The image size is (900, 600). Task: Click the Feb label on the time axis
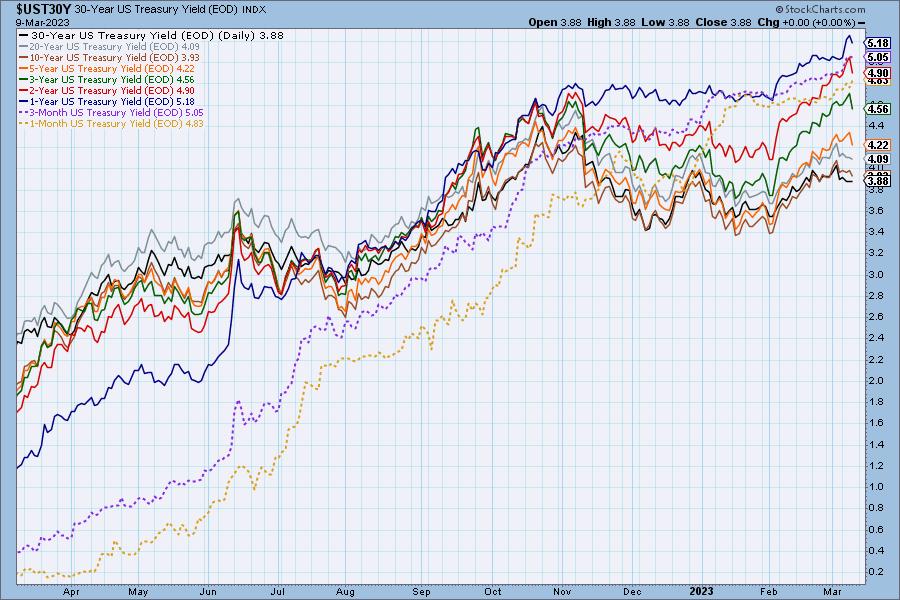click(769, 591)
